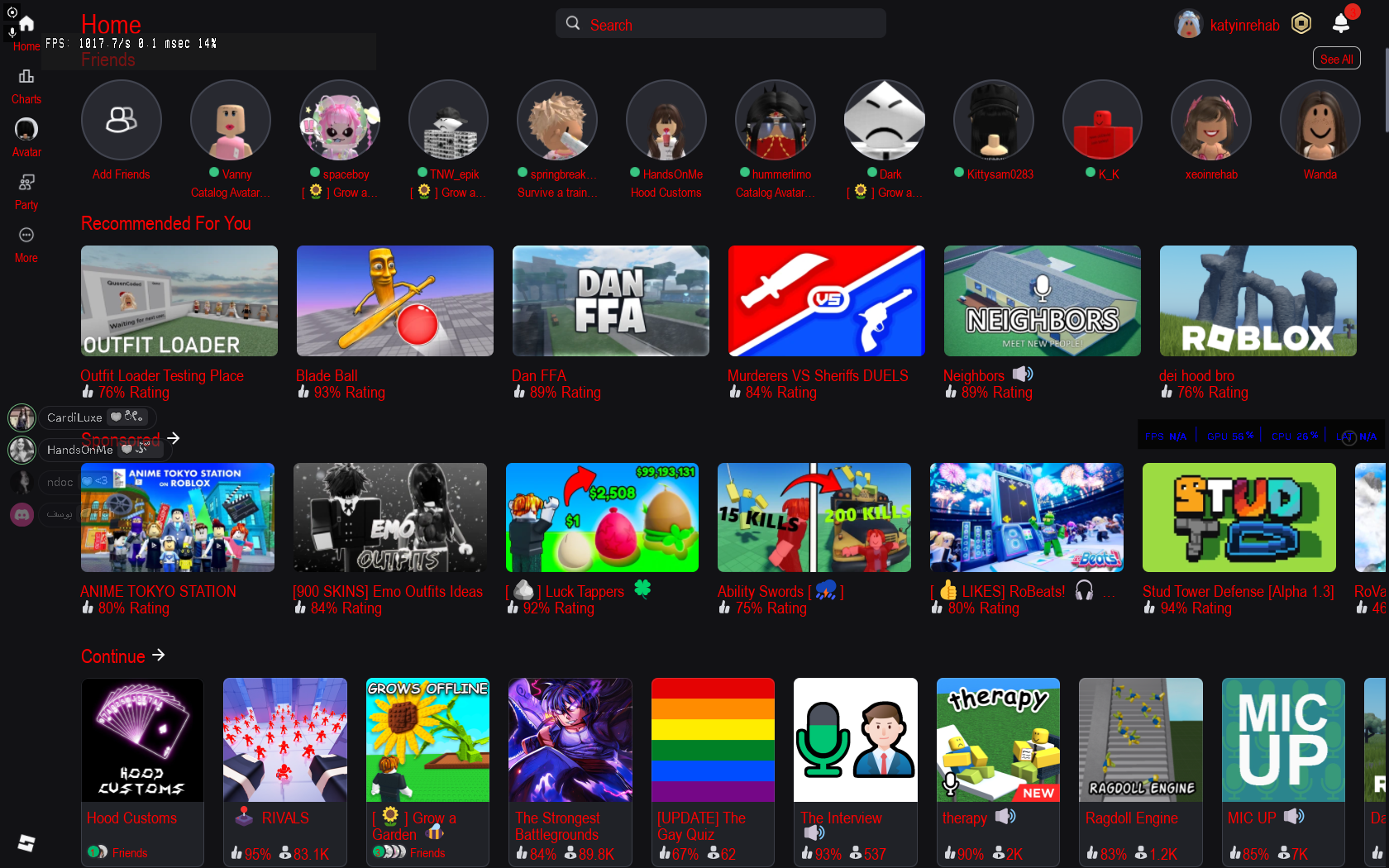
Task: Open The Gay Quiz card
Action: pyautogui.click(x=713, y=772)
